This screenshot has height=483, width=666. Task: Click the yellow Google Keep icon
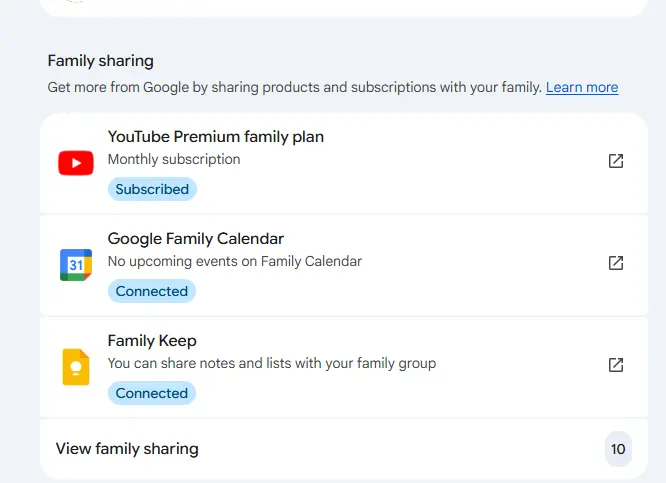click(76, 367)
